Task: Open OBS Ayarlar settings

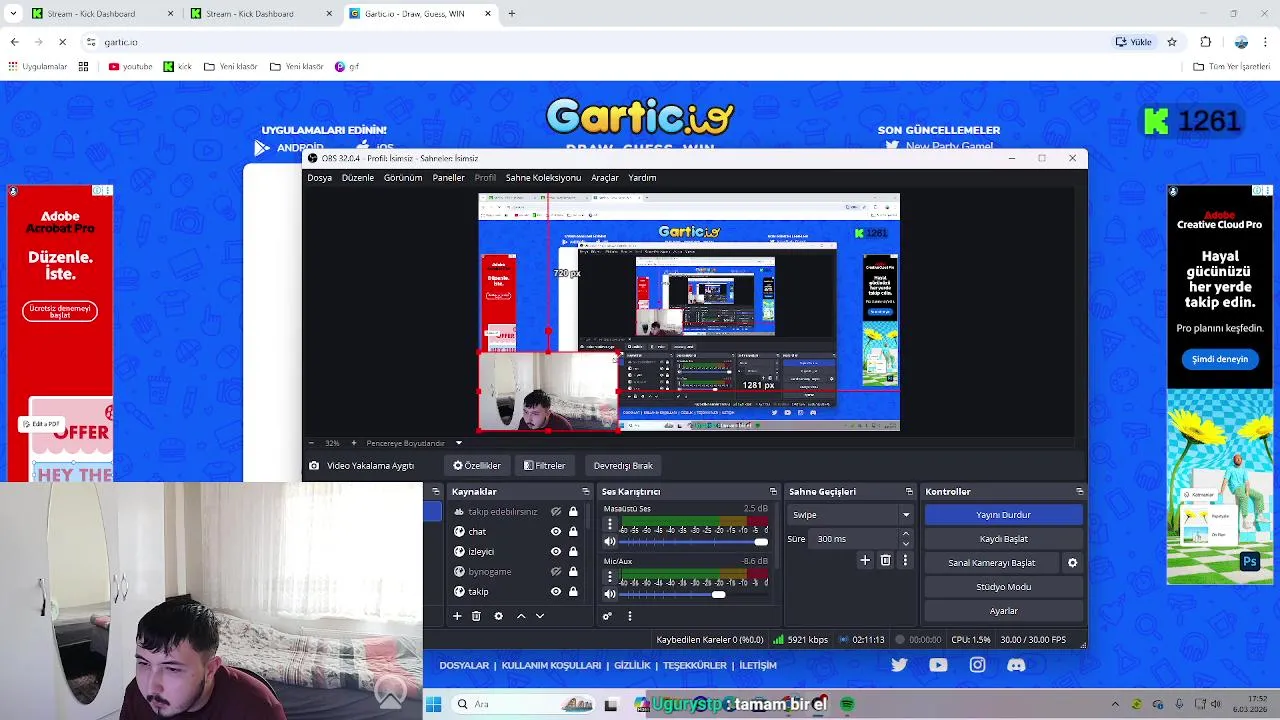Action: 1003,611
